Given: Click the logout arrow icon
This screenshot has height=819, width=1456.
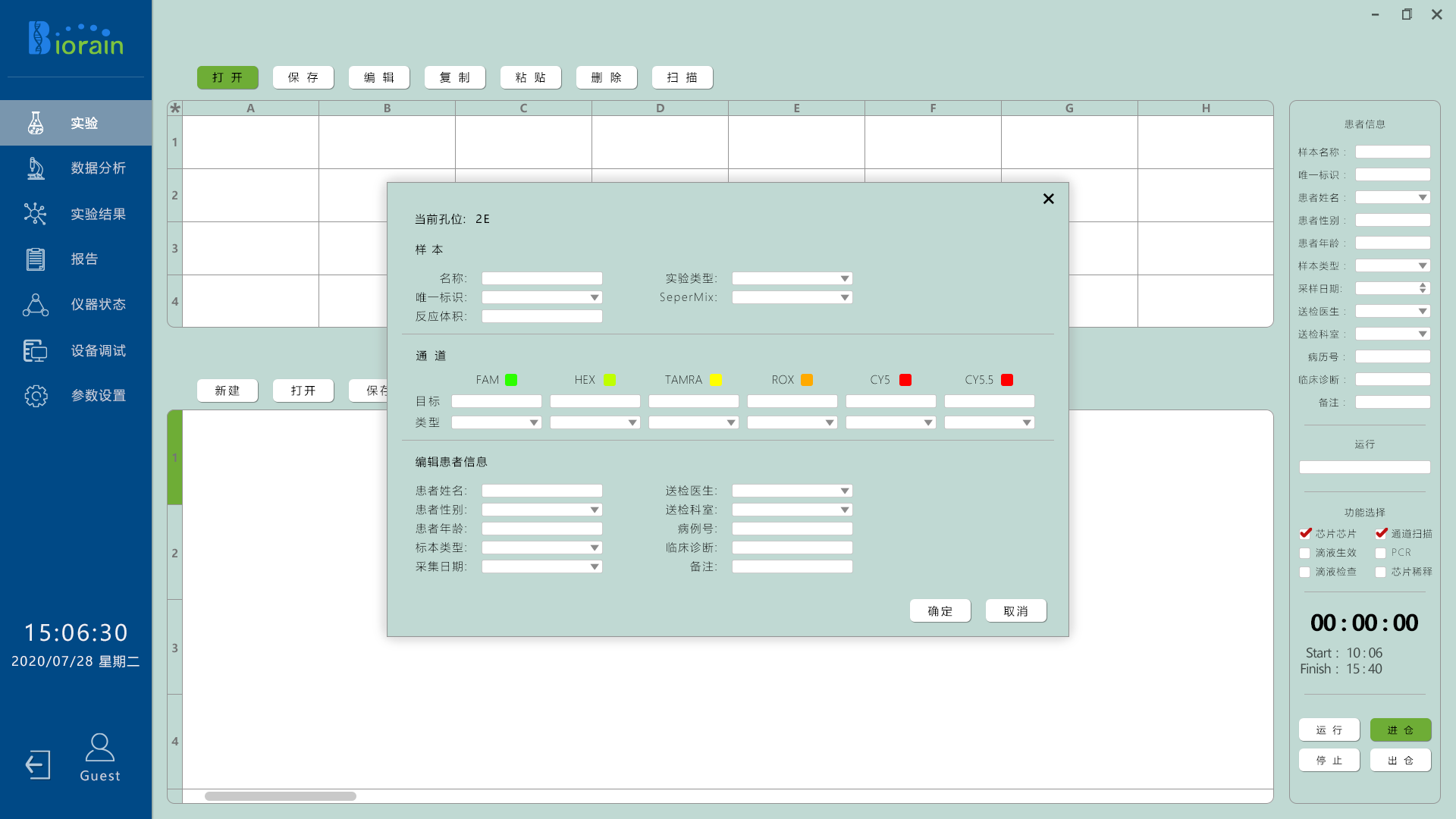Looking at the screenshot, I should [38, 764].
